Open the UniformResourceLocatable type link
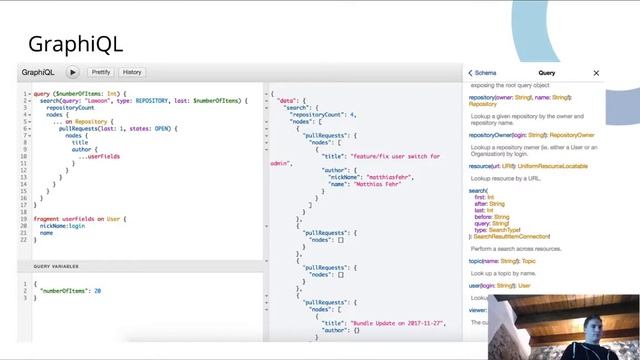 (x=553, y=166)
